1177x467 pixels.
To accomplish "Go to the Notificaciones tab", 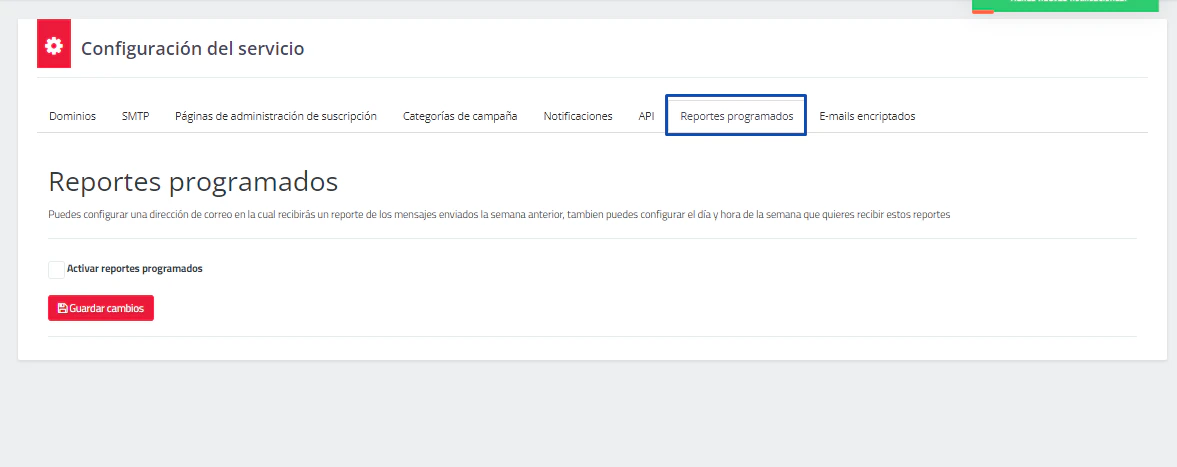I will 577,116.
